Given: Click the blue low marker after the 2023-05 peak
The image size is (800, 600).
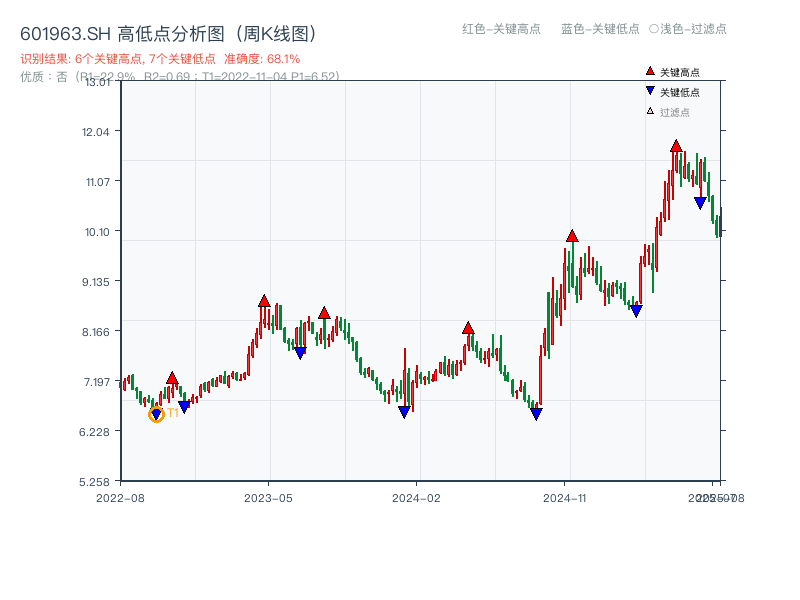Looking at the screenshot, I should [x=300, y=353].
